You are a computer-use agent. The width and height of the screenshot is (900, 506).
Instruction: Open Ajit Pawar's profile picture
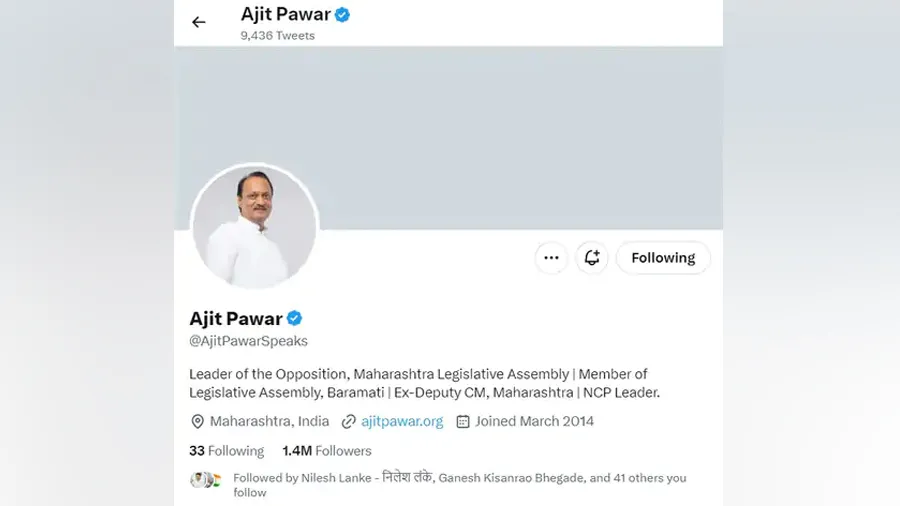[x=254, y=226]
